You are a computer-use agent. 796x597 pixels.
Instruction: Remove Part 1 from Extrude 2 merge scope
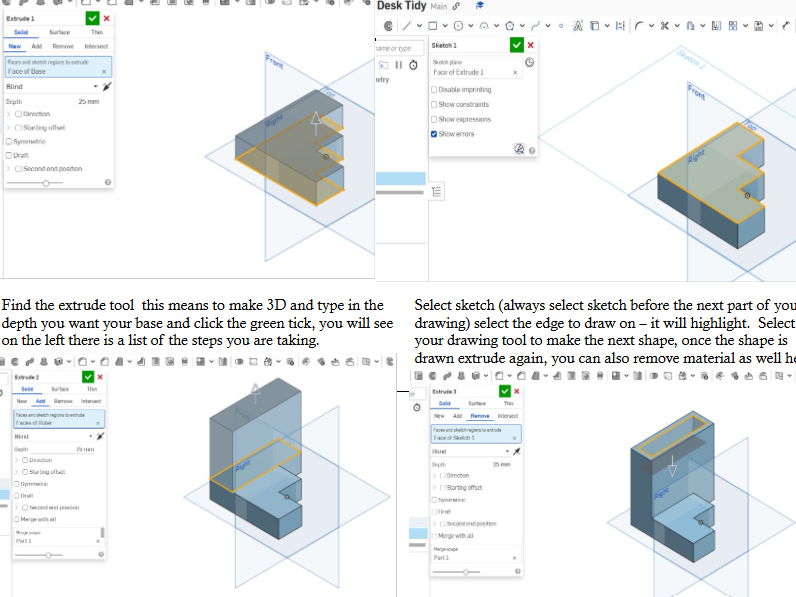[x=98, y=541]
